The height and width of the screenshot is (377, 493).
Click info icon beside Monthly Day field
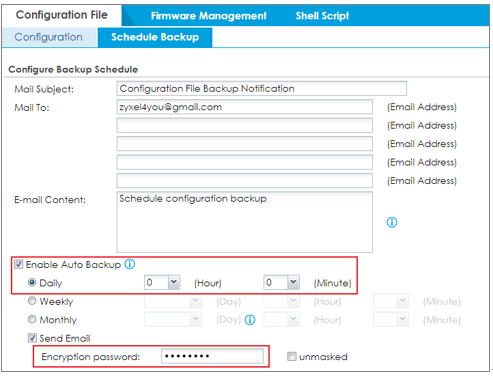click(x=250, y=320)
